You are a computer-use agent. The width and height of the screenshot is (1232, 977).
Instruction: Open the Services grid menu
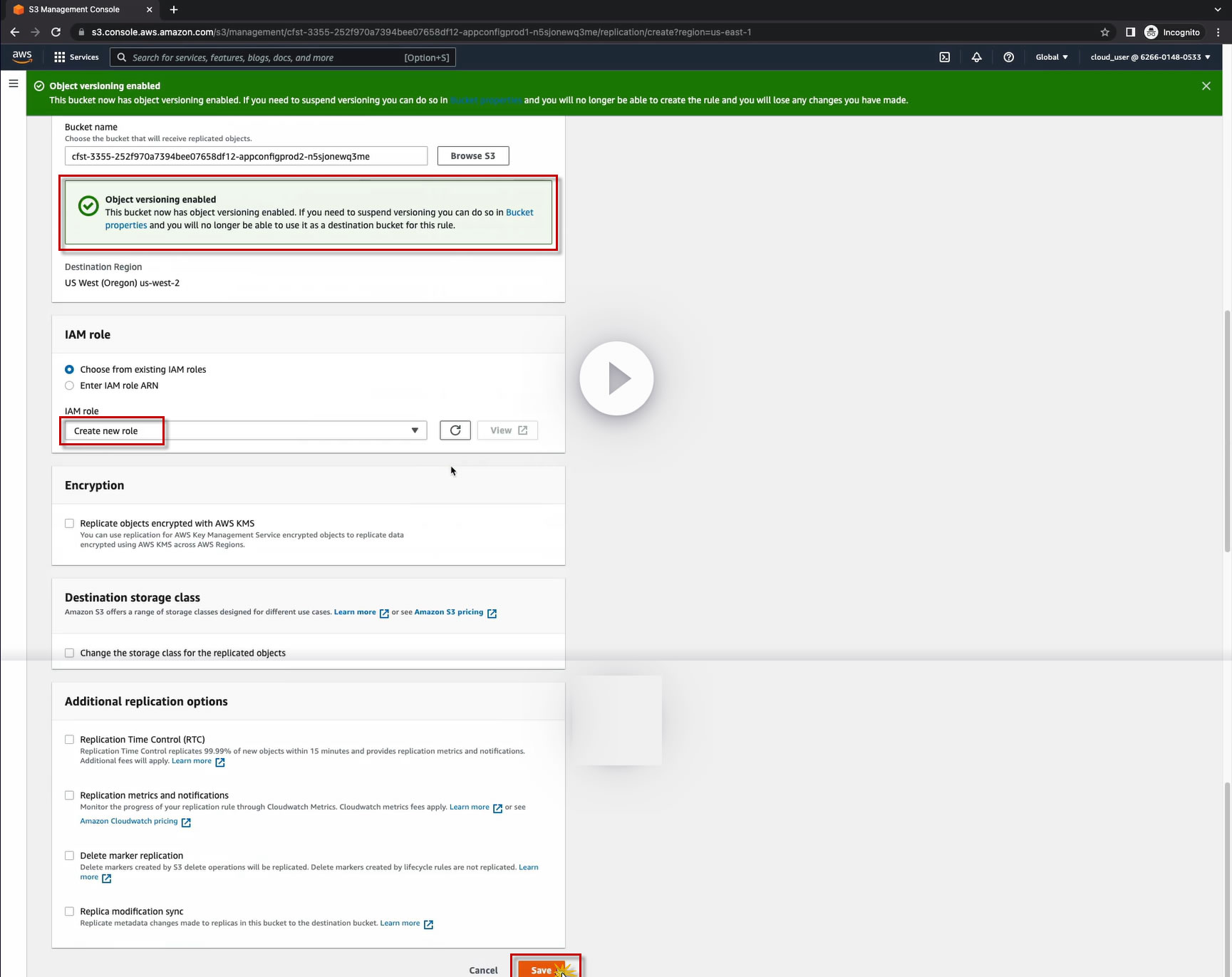pyautogui.click(x=76, y=57)
